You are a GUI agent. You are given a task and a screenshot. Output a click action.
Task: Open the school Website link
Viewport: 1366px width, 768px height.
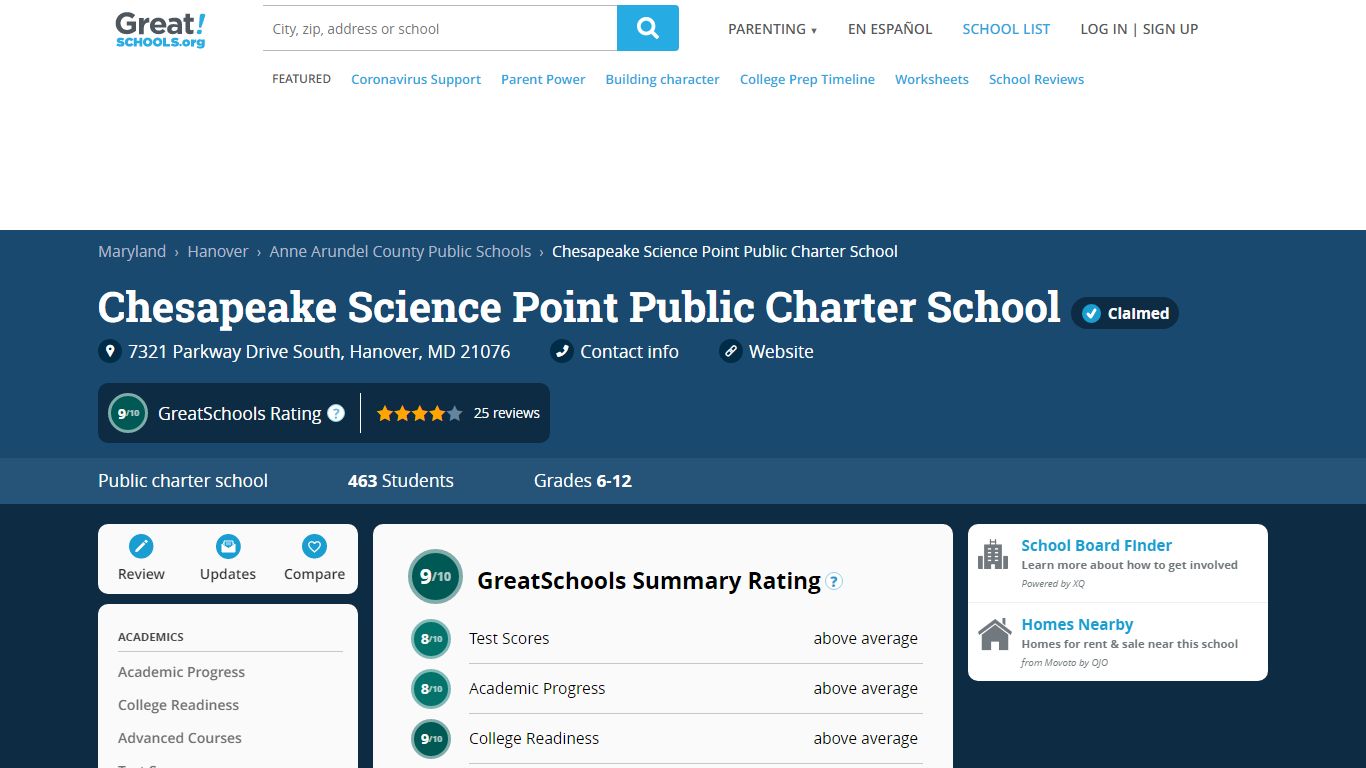click(781, 351)
